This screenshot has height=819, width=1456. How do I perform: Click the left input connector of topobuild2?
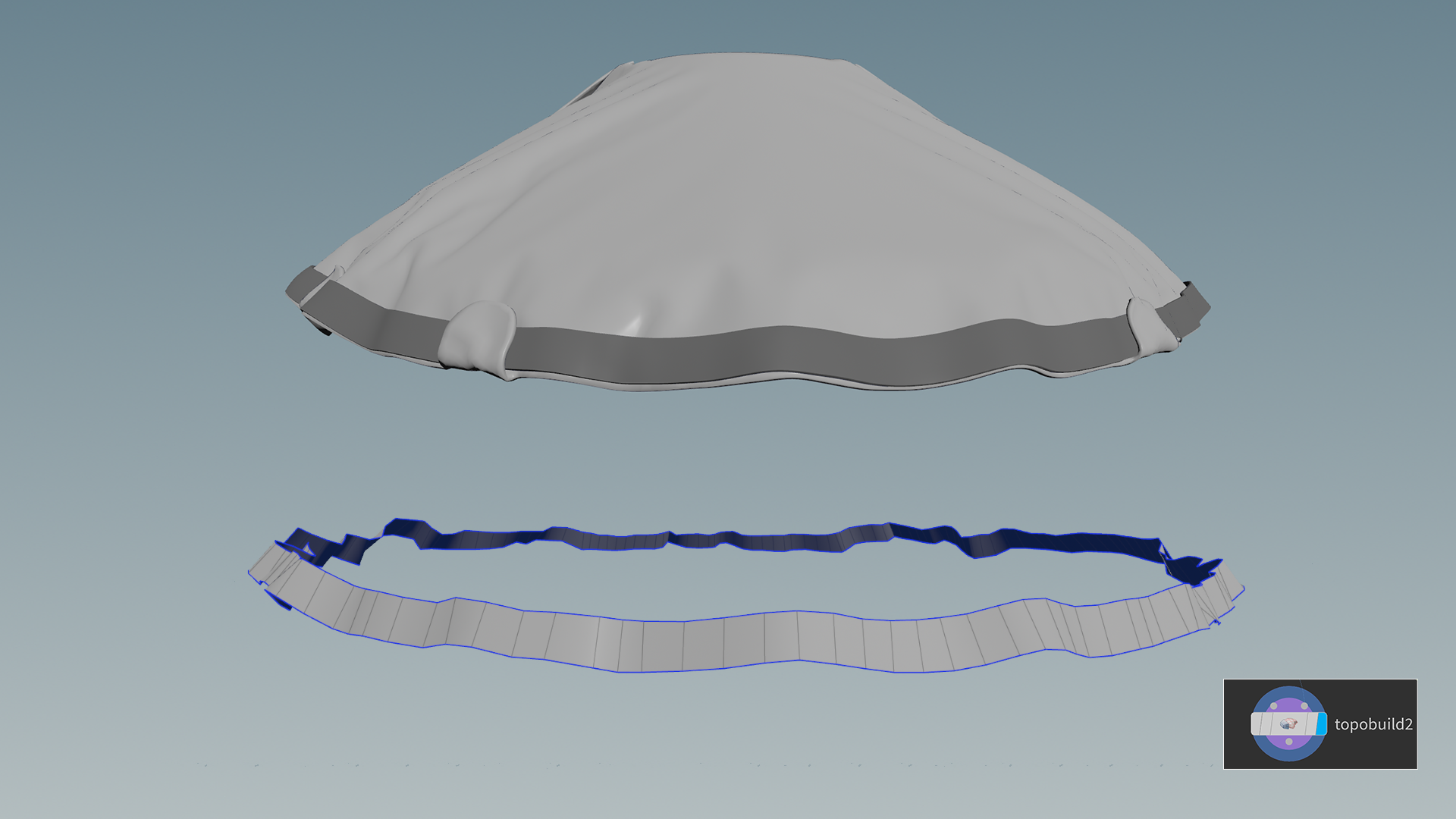click(x=1273, y=706)
